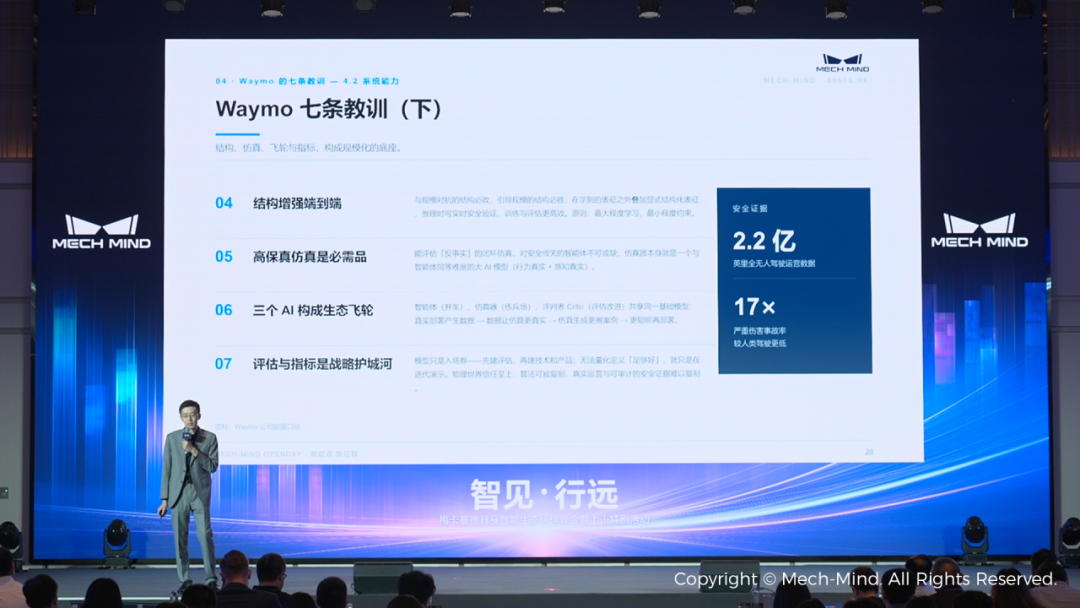
Task: Select heading "三个 AI 构成生态飞轮"
Action: click(x=313, y=311)
